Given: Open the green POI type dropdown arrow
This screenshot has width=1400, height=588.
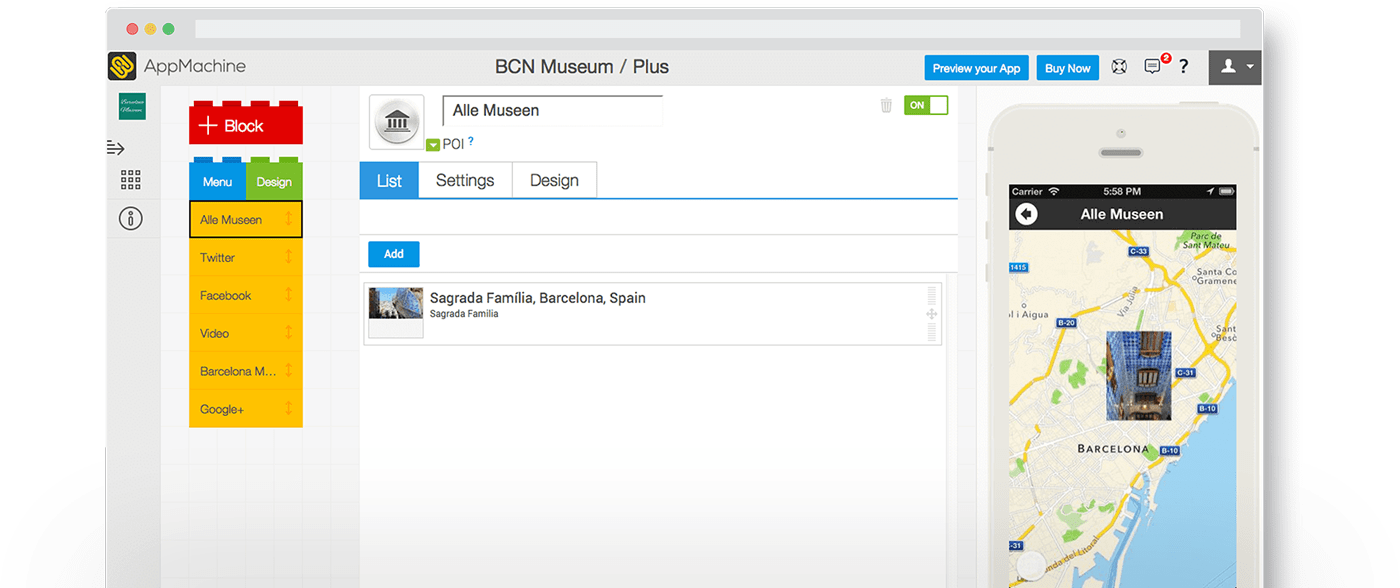Looking at the screenshot, I should coord(433,145).
